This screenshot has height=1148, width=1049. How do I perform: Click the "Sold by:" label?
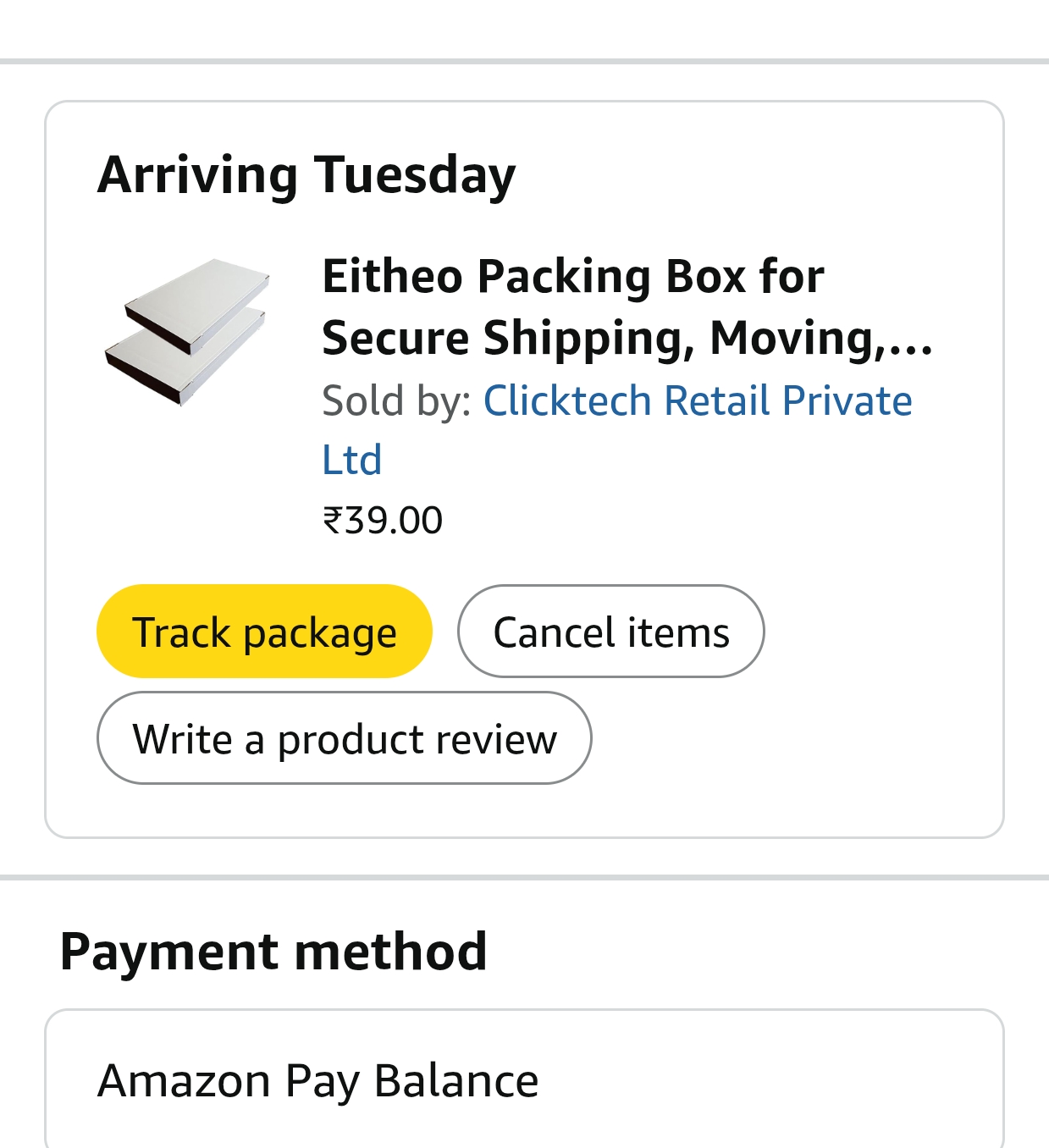(x=396, y=400)
